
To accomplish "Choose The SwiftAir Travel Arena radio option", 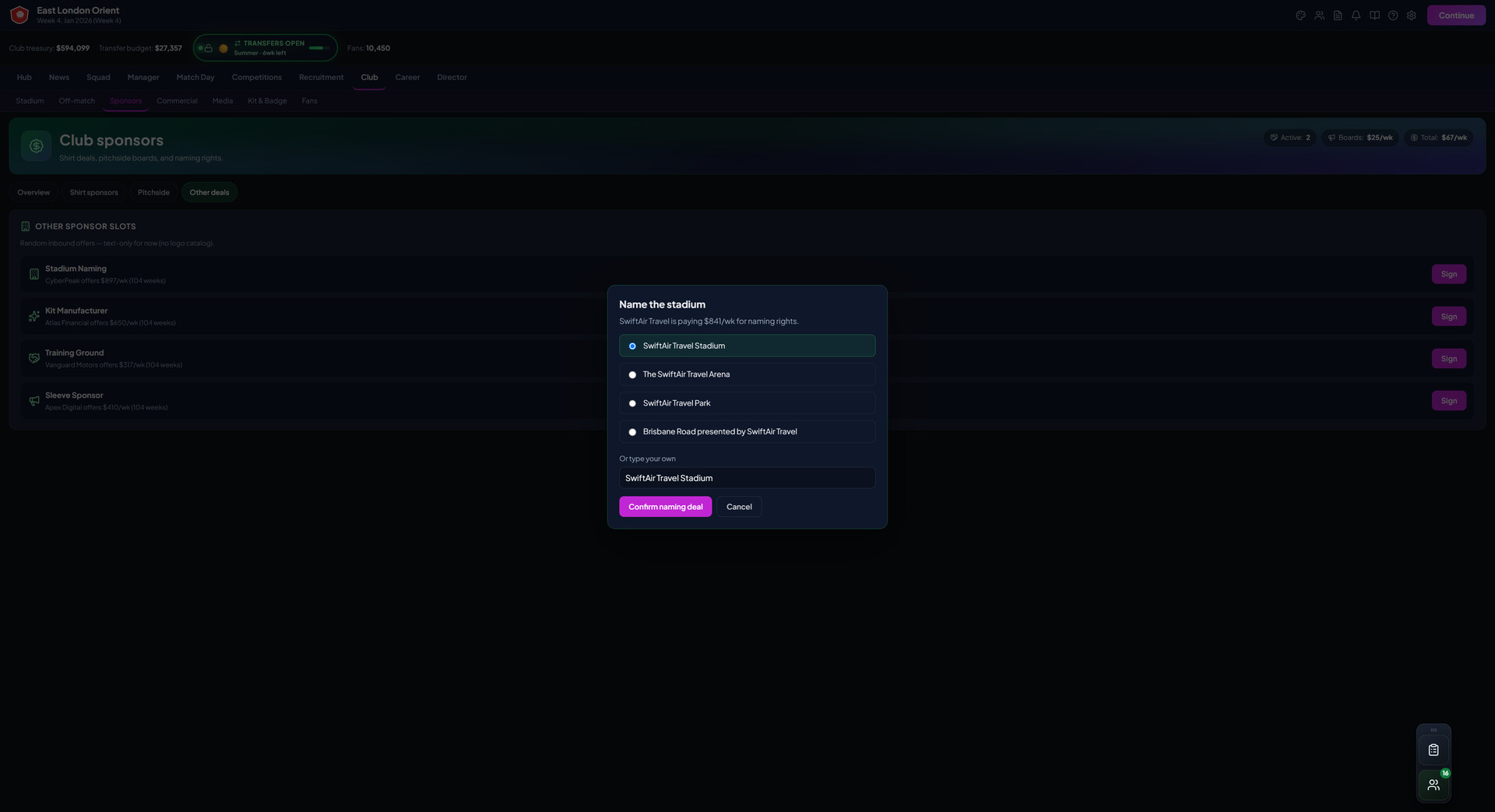I will coord(747,374).
